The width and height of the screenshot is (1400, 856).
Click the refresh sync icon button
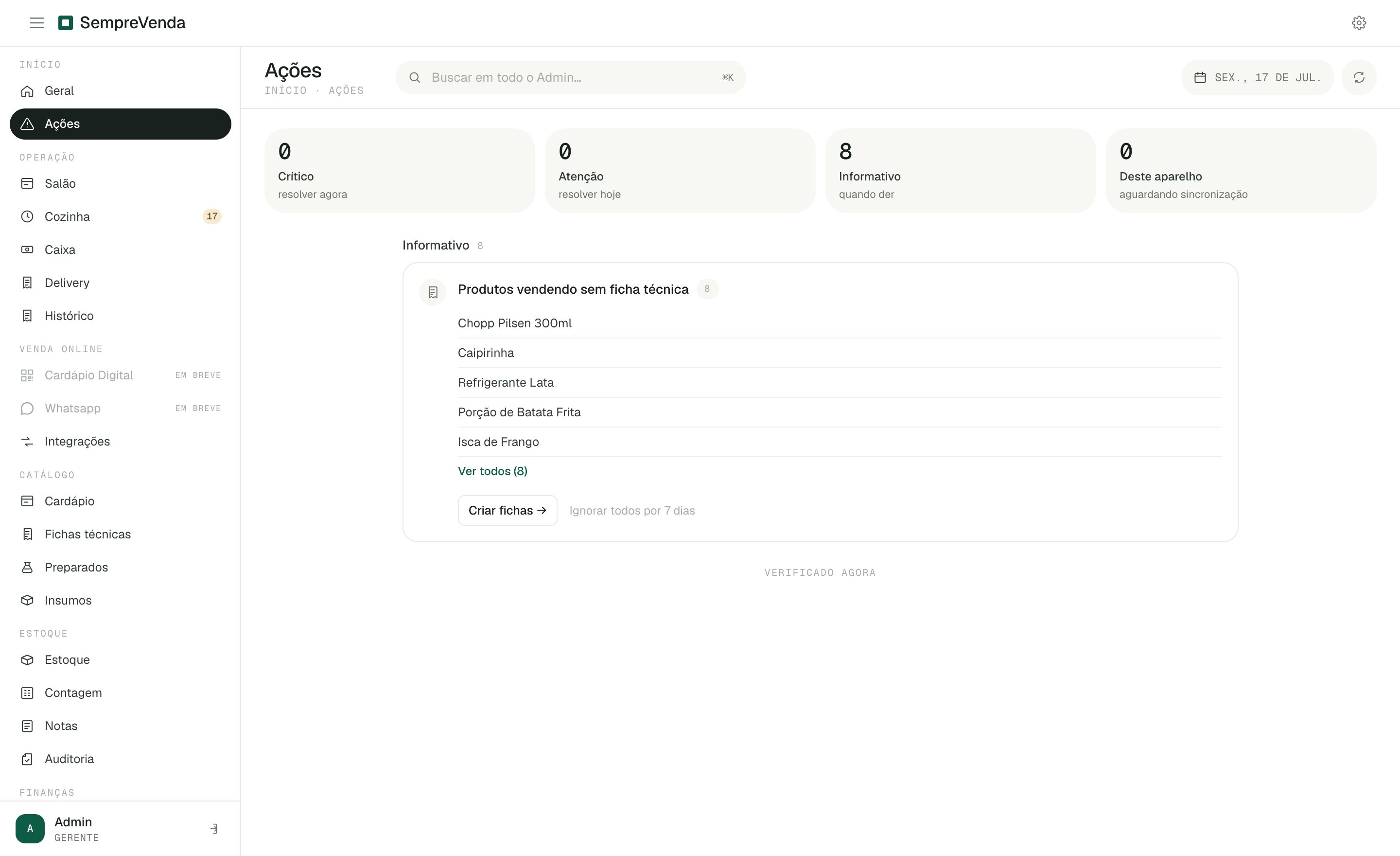pyautogui.click(x=1359, y=77)
